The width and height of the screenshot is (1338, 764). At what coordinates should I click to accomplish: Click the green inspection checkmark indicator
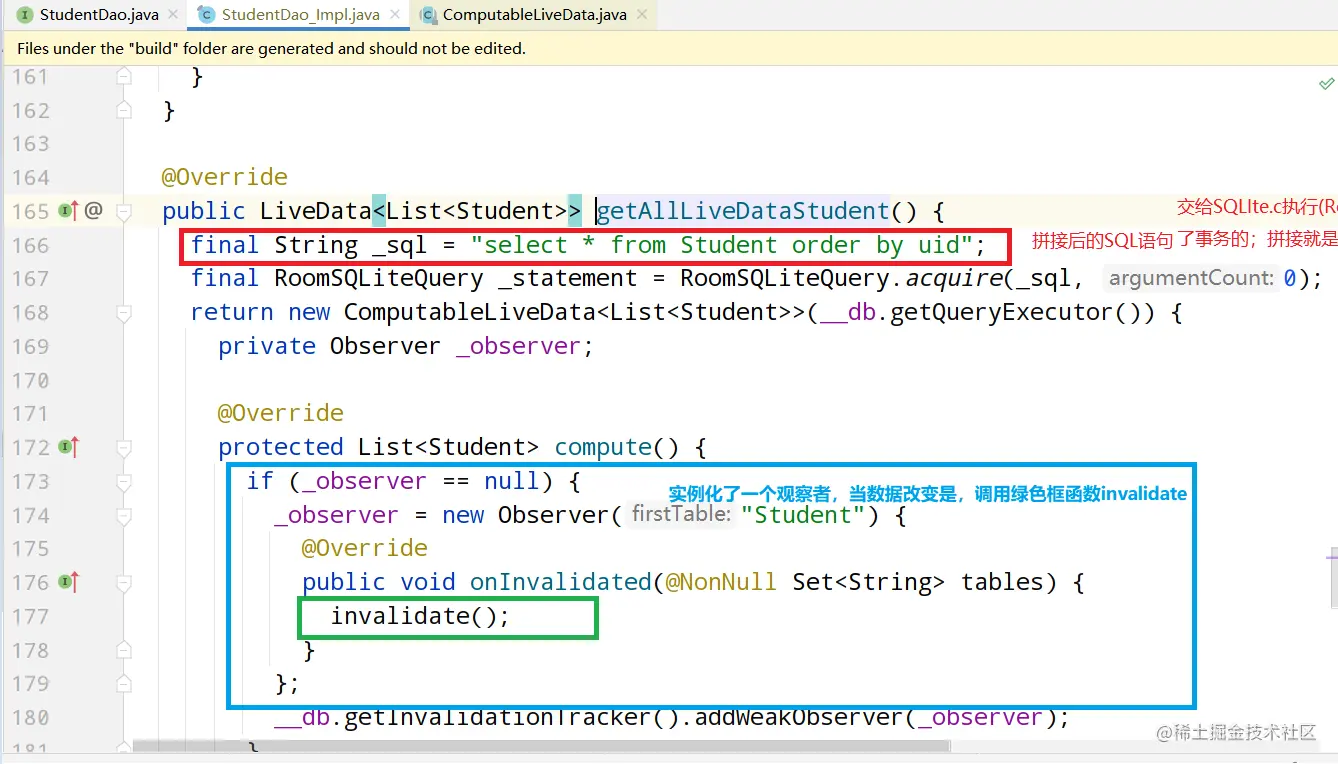coord(1326,85)
